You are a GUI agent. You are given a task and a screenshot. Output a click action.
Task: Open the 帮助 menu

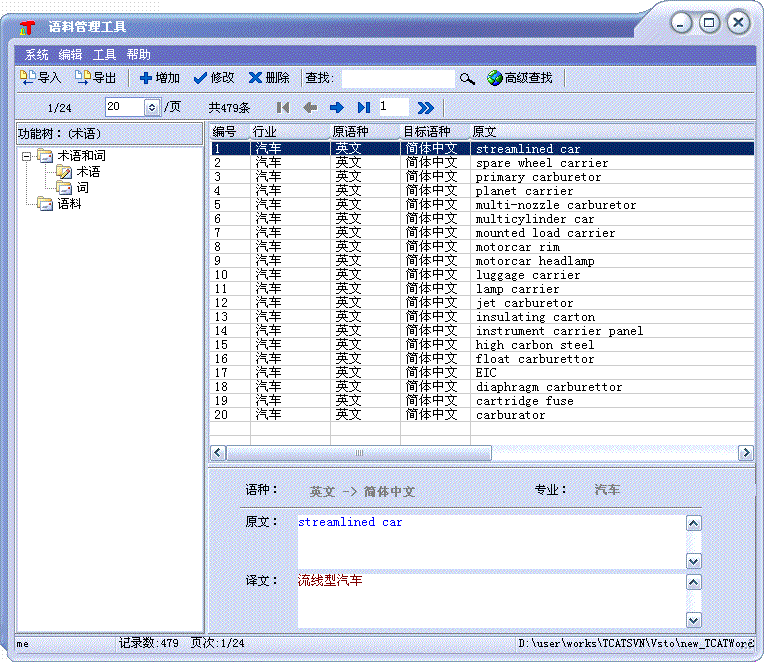tap(138, 55)
